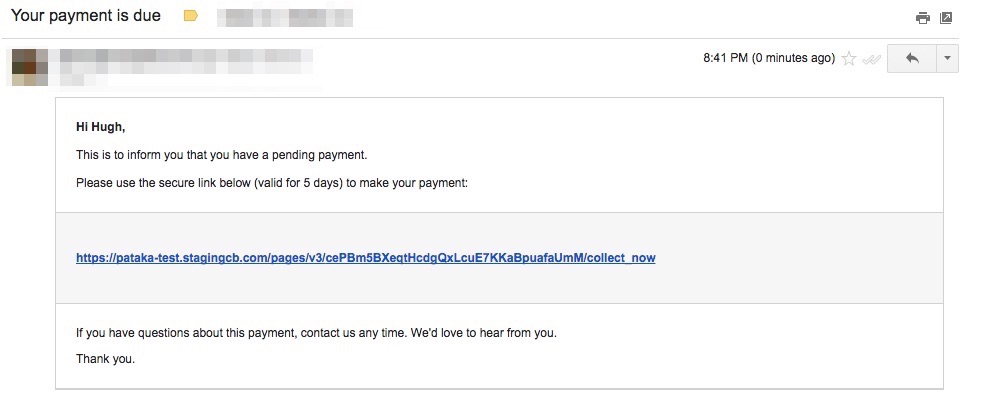986x407 pixels.
Task: Click the "Hi Hugh," greeting text
Action: [101, 127]
